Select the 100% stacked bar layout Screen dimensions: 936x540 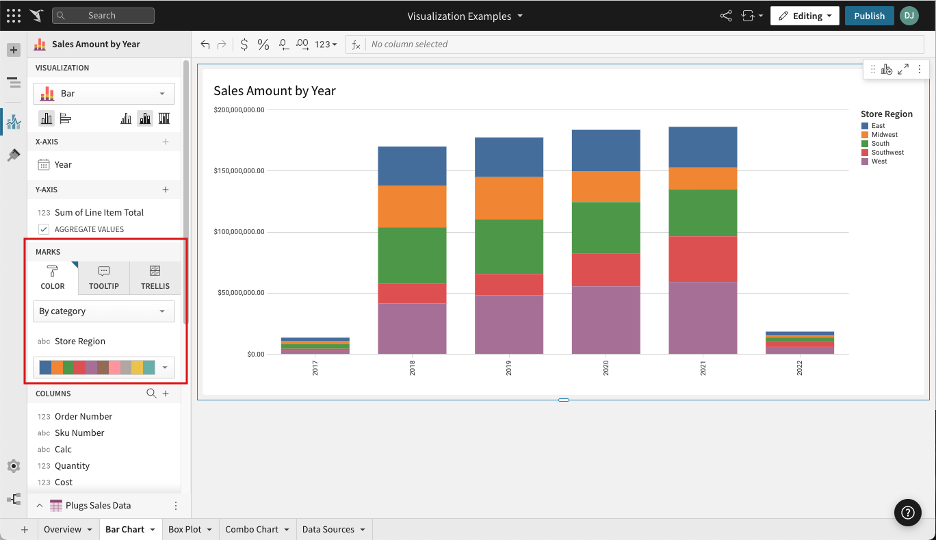pos(164,118)
